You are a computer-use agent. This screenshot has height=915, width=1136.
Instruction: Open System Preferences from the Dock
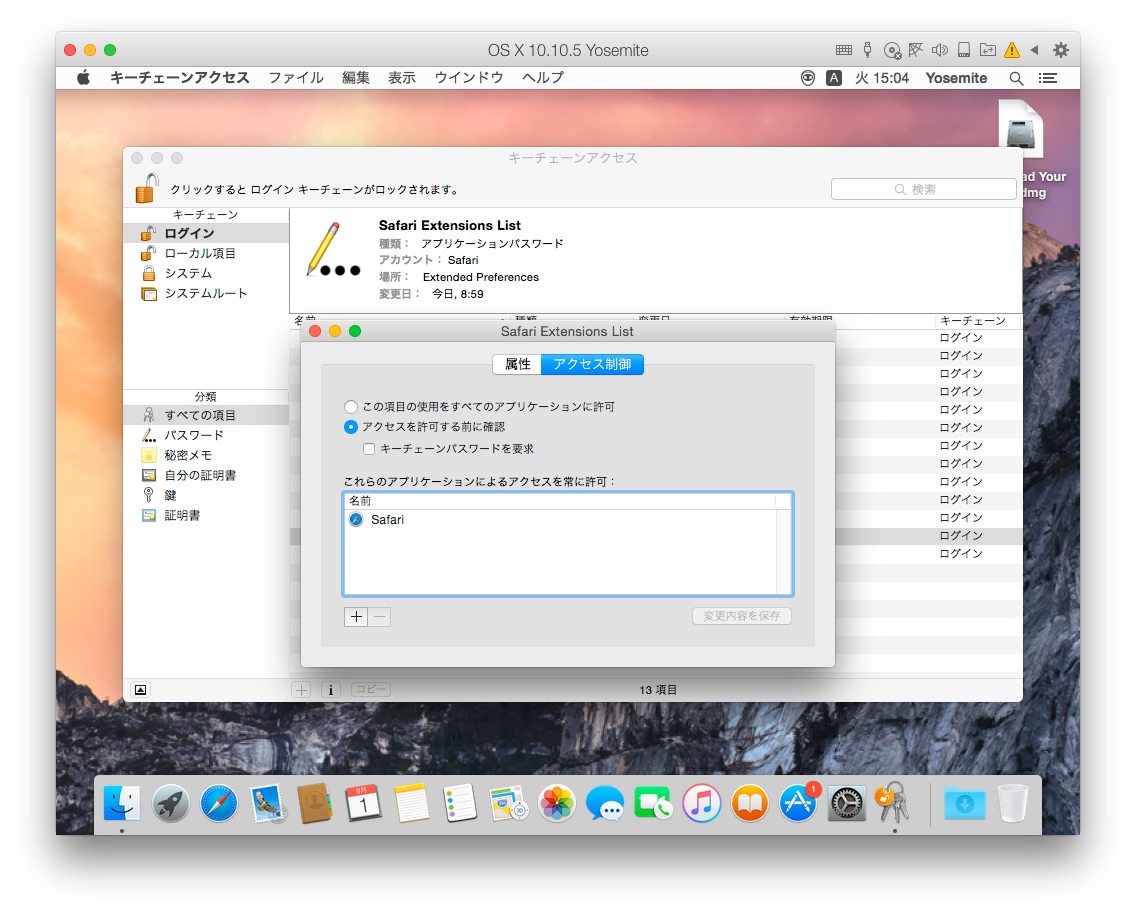tap(846, 803)
